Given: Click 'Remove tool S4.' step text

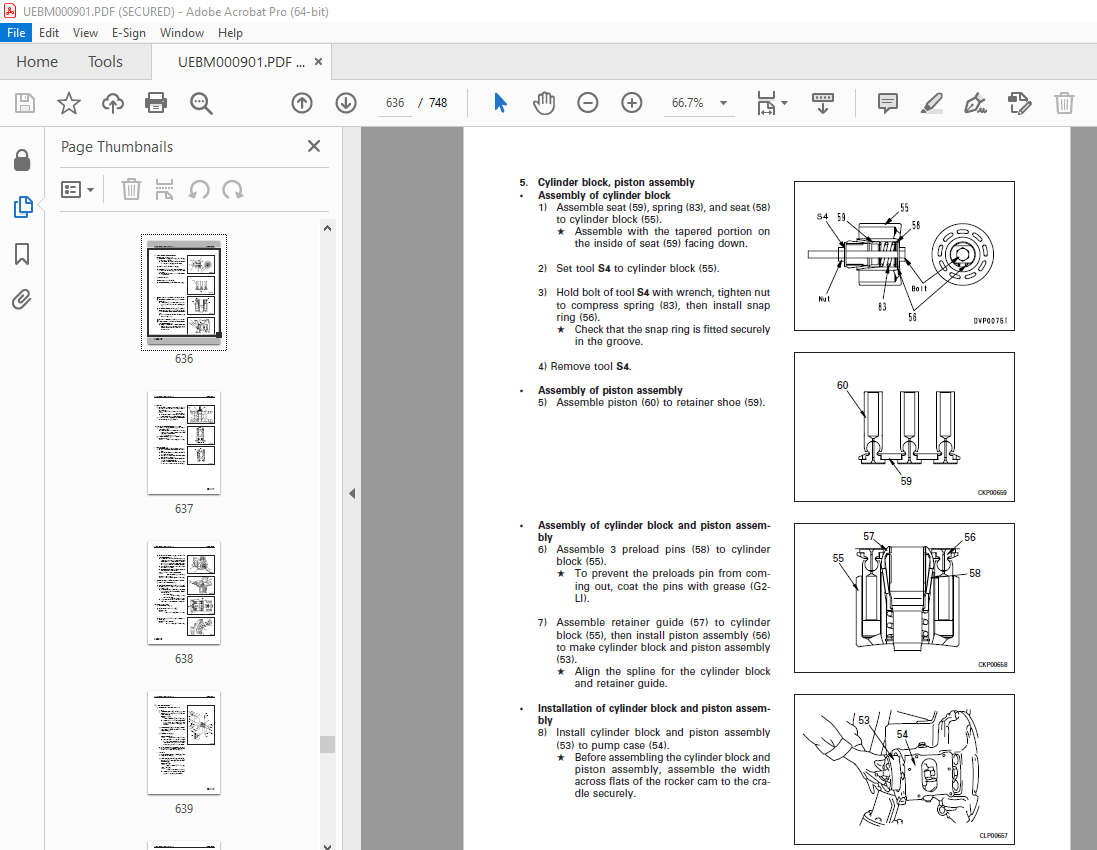Looking at the screenshot, I should 590,366.
